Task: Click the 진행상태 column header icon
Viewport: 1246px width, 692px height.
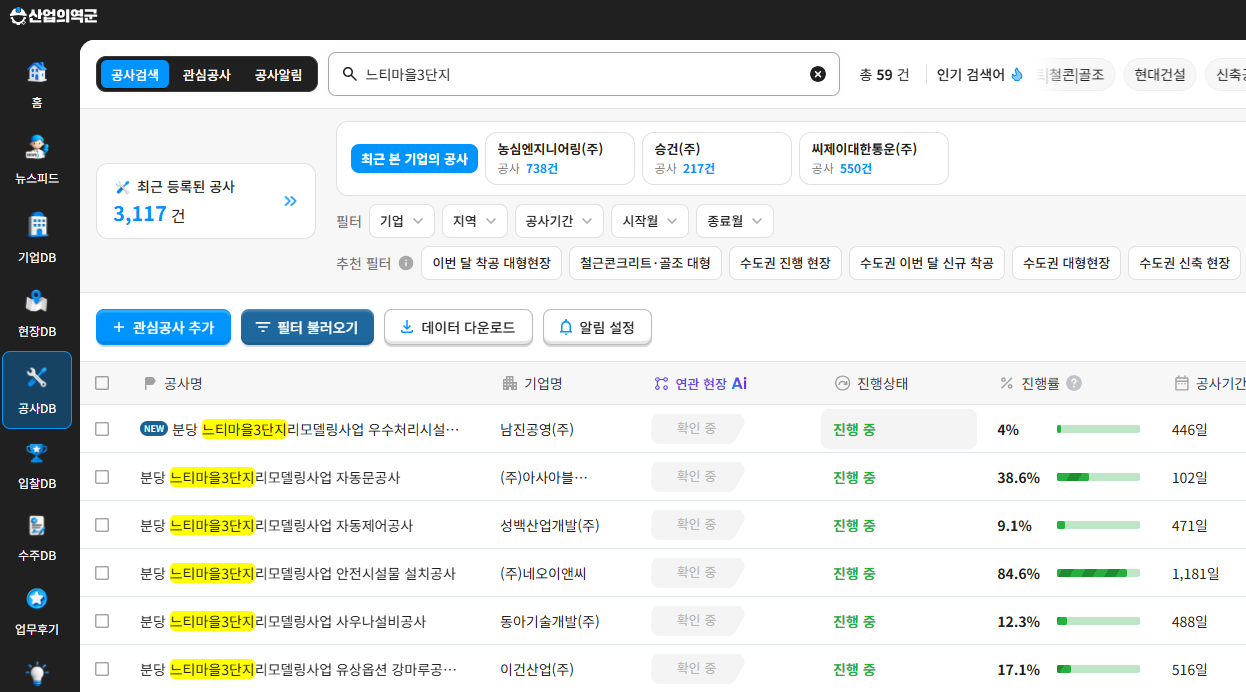Action: click(842, 383)
